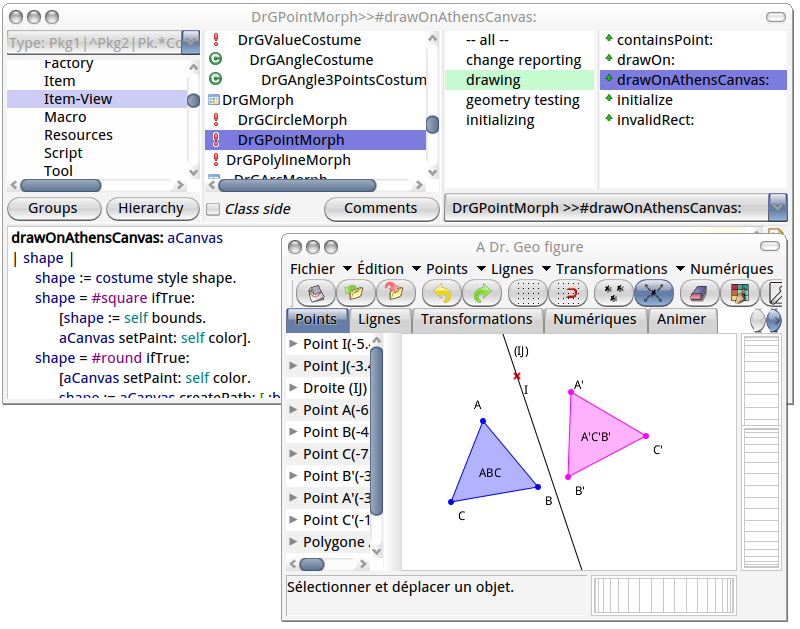Click the green redo arrow icon

481,292
